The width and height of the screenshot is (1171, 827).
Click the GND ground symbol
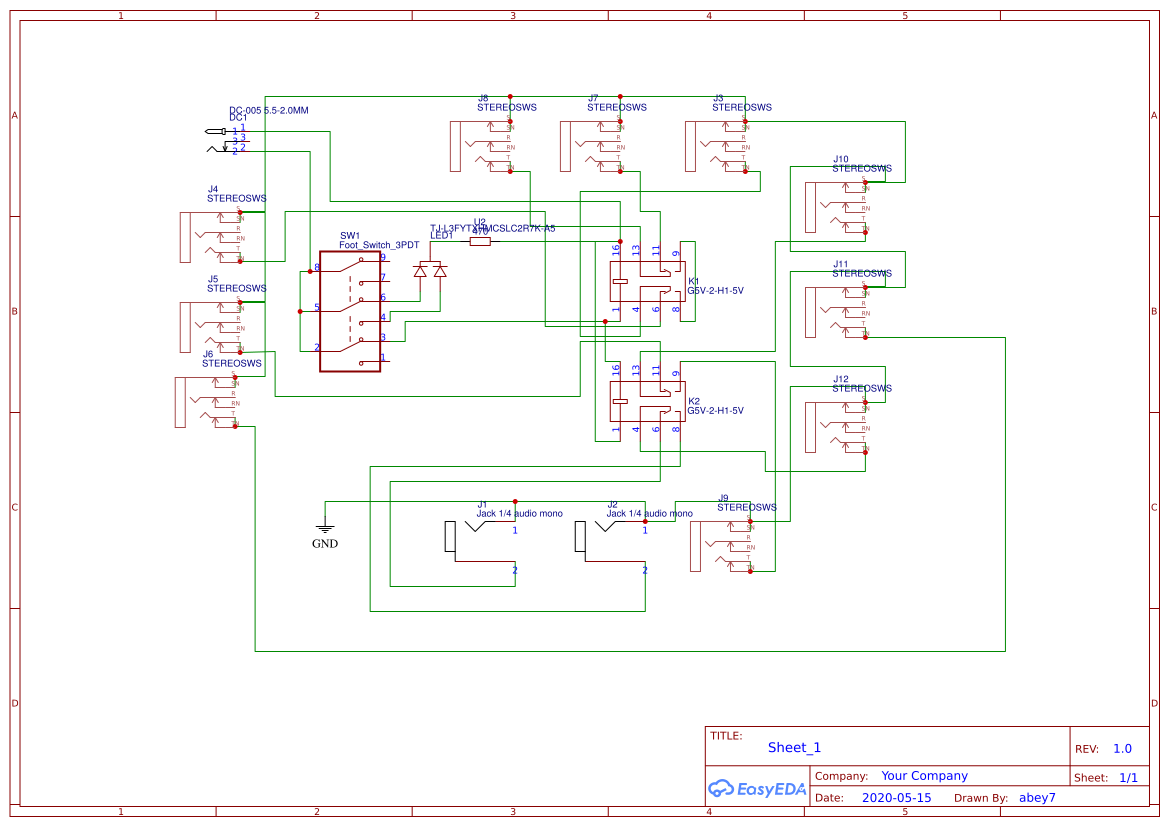[325, 527]
